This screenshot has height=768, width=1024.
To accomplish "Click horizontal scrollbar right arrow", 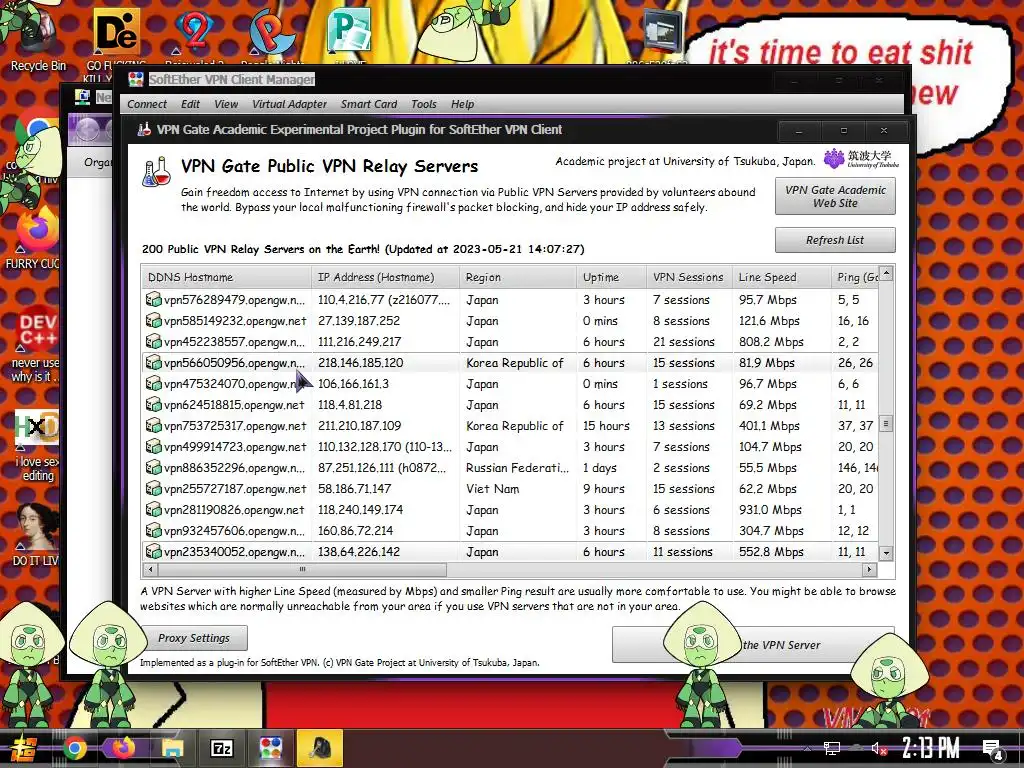I will 869,569.
